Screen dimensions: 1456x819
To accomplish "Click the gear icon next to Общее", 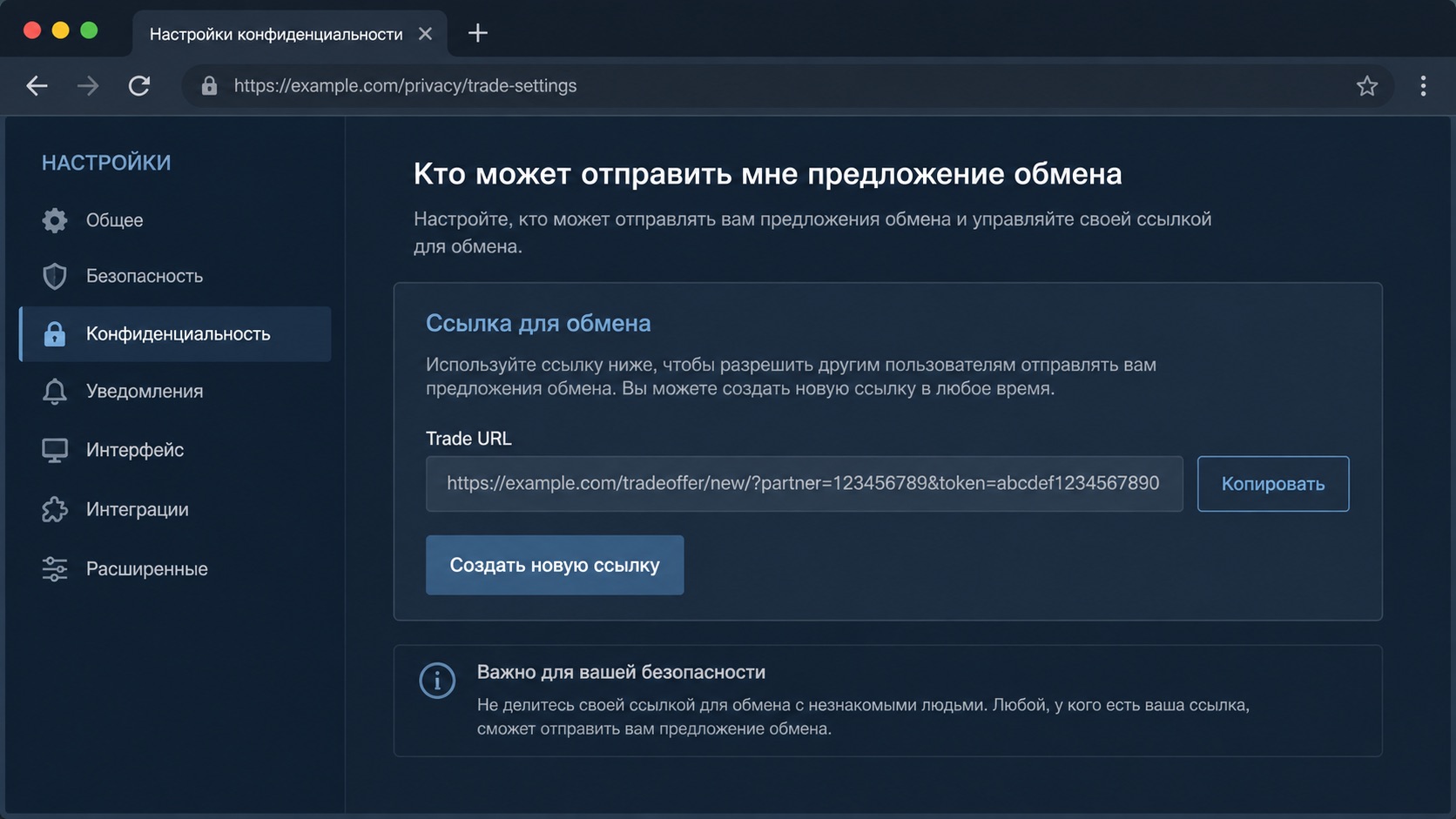I will pyautogui.click(x=55, y=220).
